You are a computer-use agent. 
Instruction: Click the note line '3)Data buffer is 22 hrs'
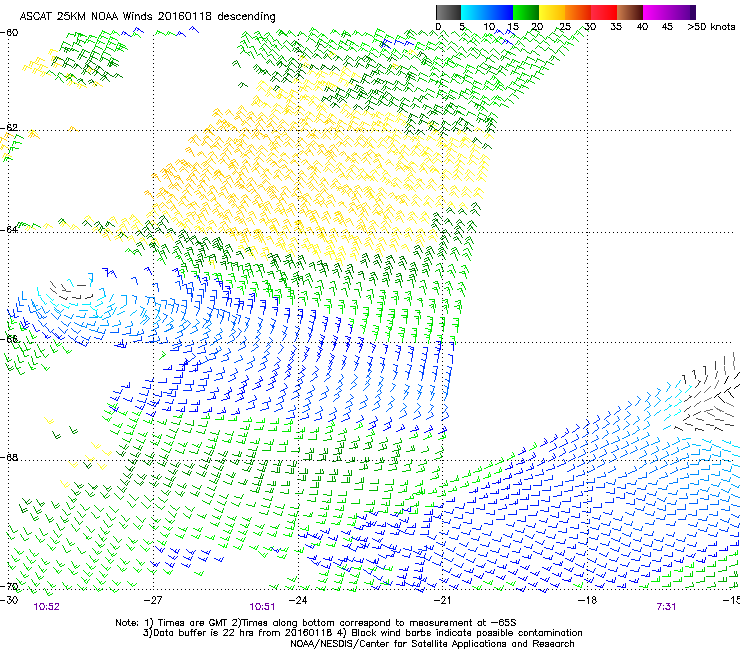[x=362, y=633]
